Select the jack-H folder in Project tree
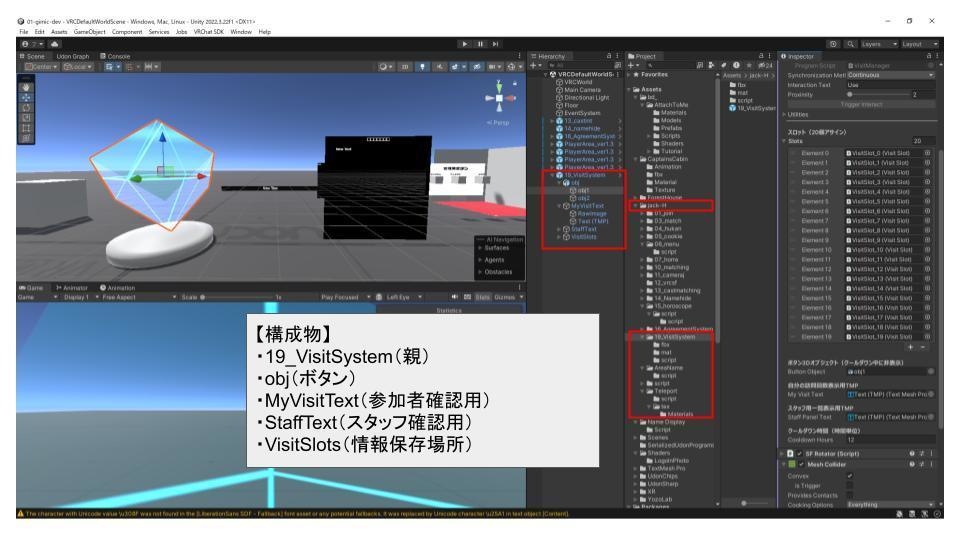Viewport: 960px width, 540px height. 656,206
